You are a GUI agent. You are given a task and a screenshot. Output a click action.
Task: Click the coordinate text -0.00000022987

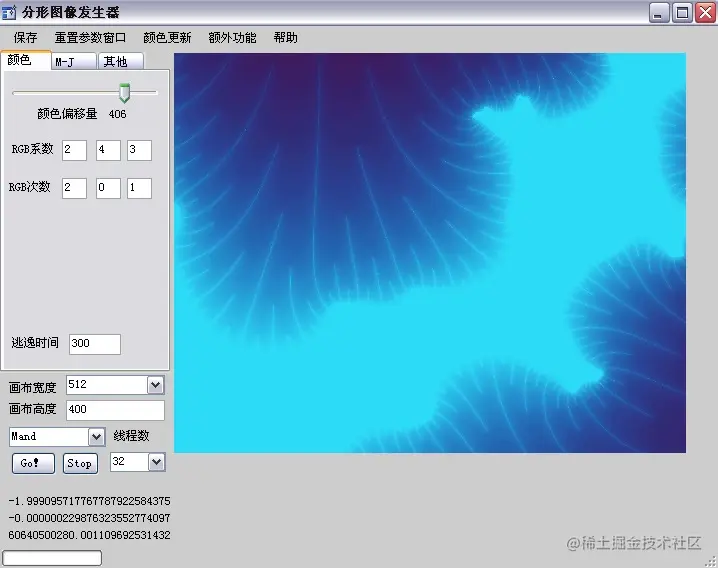point(89,518)
